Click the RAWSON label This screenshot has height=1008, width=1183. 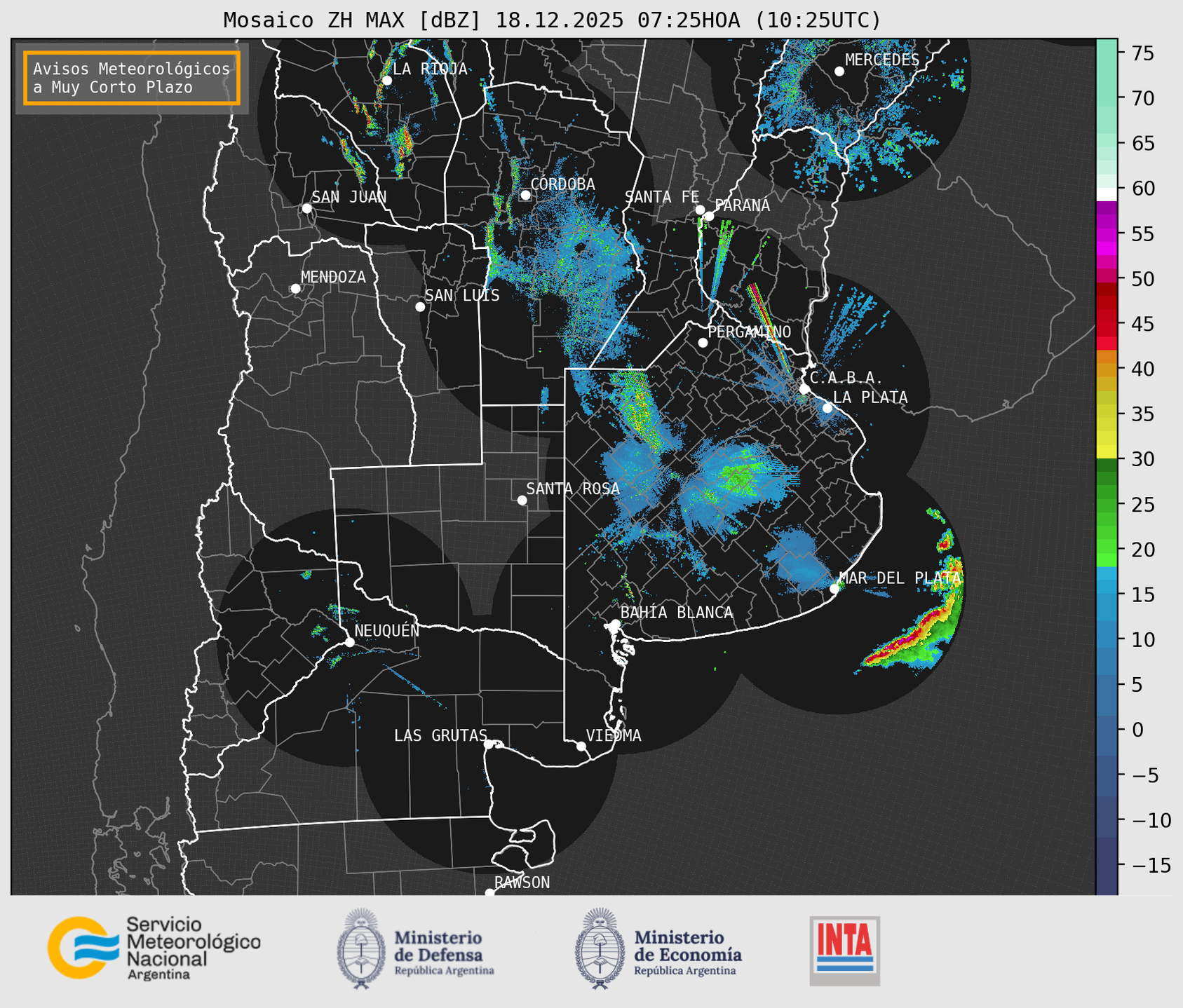(x=522, y=883)
